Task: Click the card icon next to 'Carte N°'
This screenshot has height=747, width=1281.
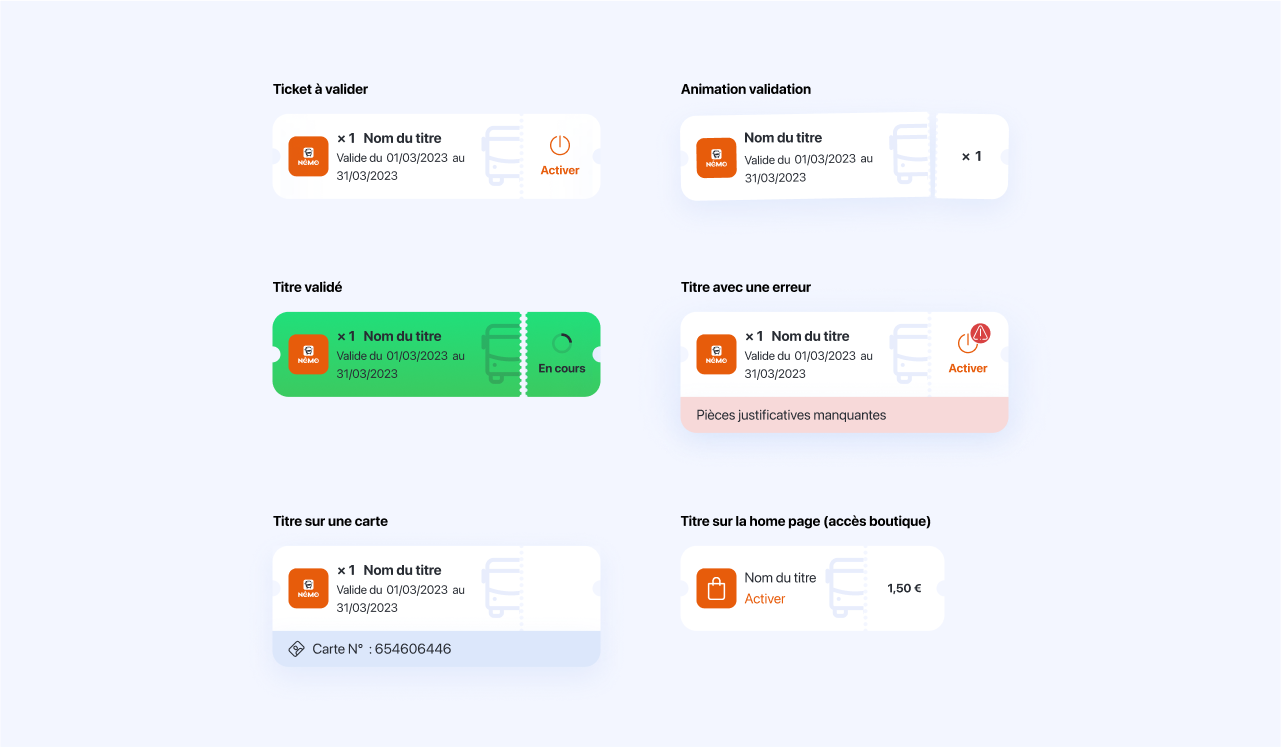Action: (x=296, y=649)
